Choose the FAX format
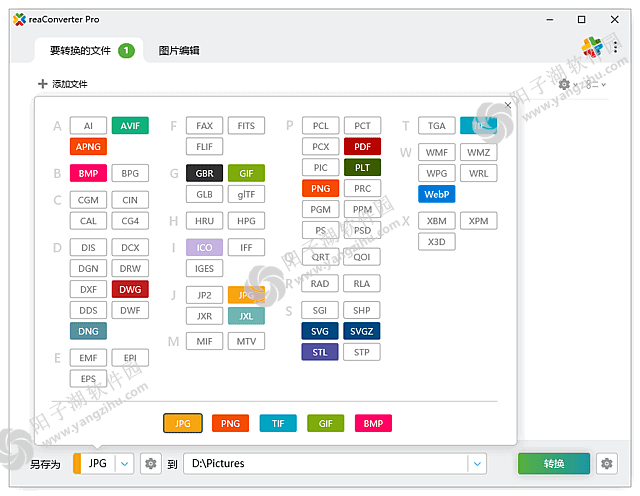This screenshot has height=496, width=640. (204, 126)
